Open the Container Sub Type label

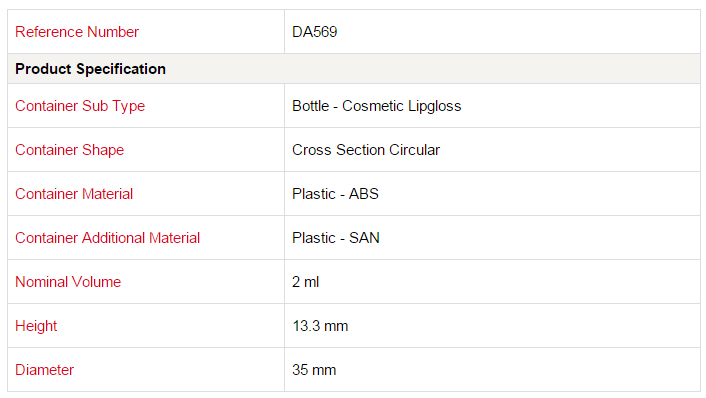click(80, 106)
